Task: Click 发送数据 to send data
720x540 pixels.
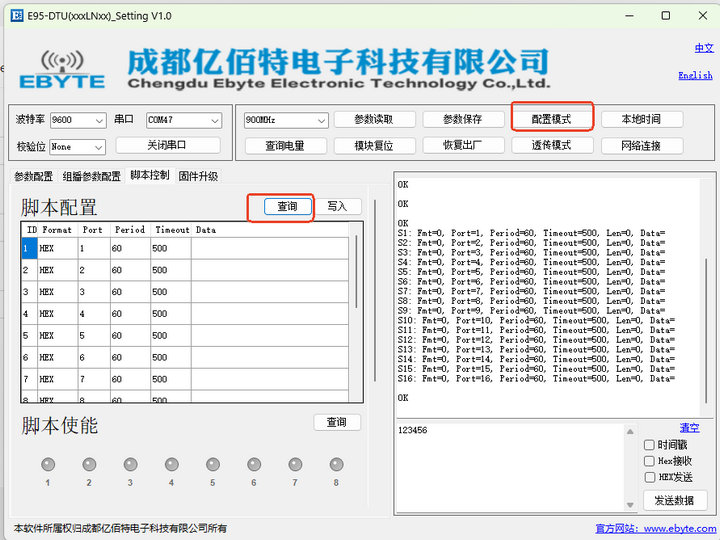Action: [x=673, y=500]
